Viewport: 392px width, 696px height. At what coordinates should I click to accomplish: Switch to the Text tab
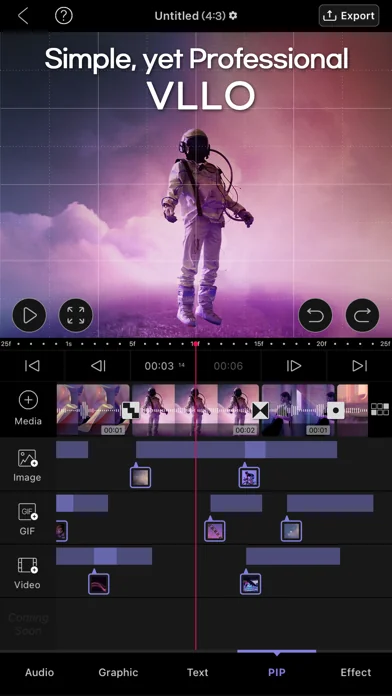coord(198,672)
